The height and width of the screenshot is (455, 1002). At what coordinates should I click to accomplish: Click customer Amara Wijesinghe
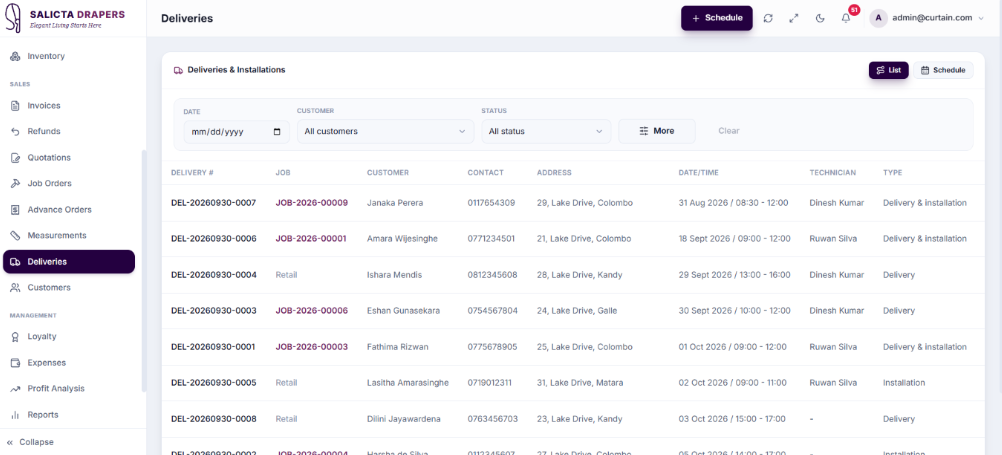click(402, 238)
